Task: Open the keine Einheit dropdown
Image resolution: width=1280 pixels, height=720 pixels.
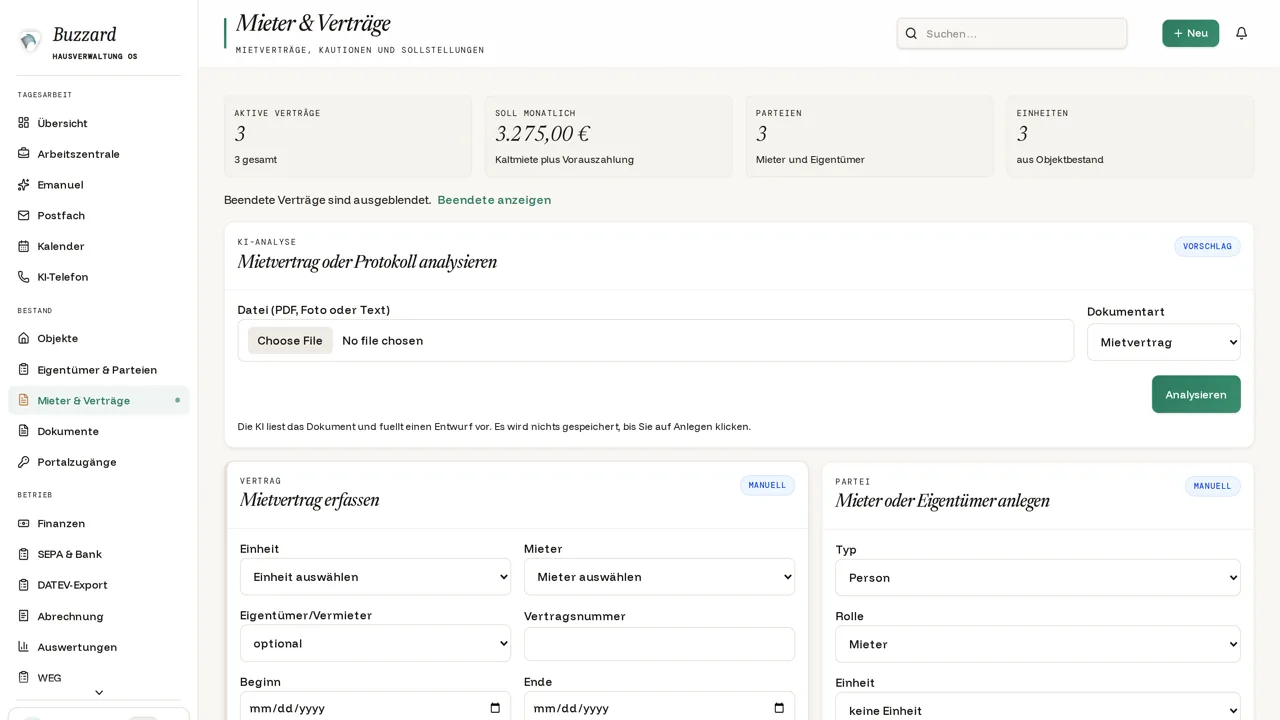Action: pyautogui.click(x=1037, y=706)
